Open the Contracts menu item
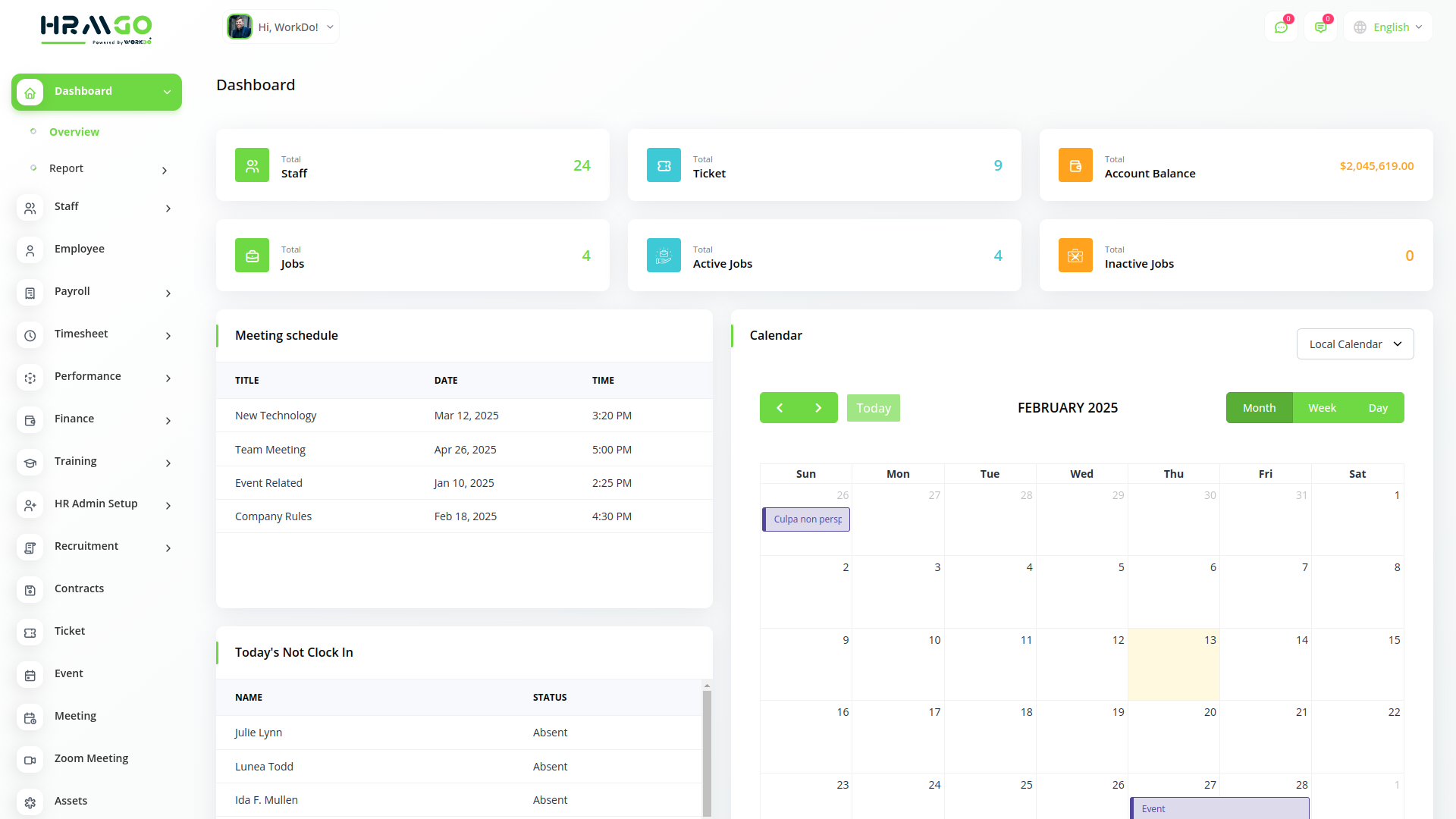 coord(79,588)
